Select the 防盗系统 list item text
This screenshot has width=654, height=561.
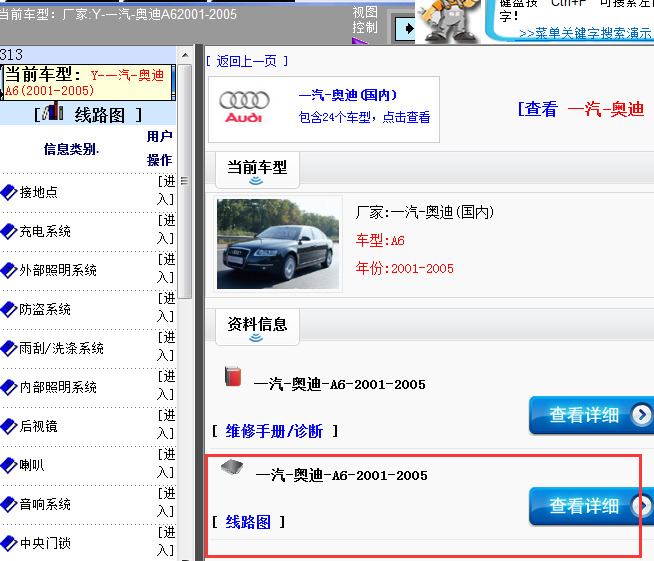point(45,309)
